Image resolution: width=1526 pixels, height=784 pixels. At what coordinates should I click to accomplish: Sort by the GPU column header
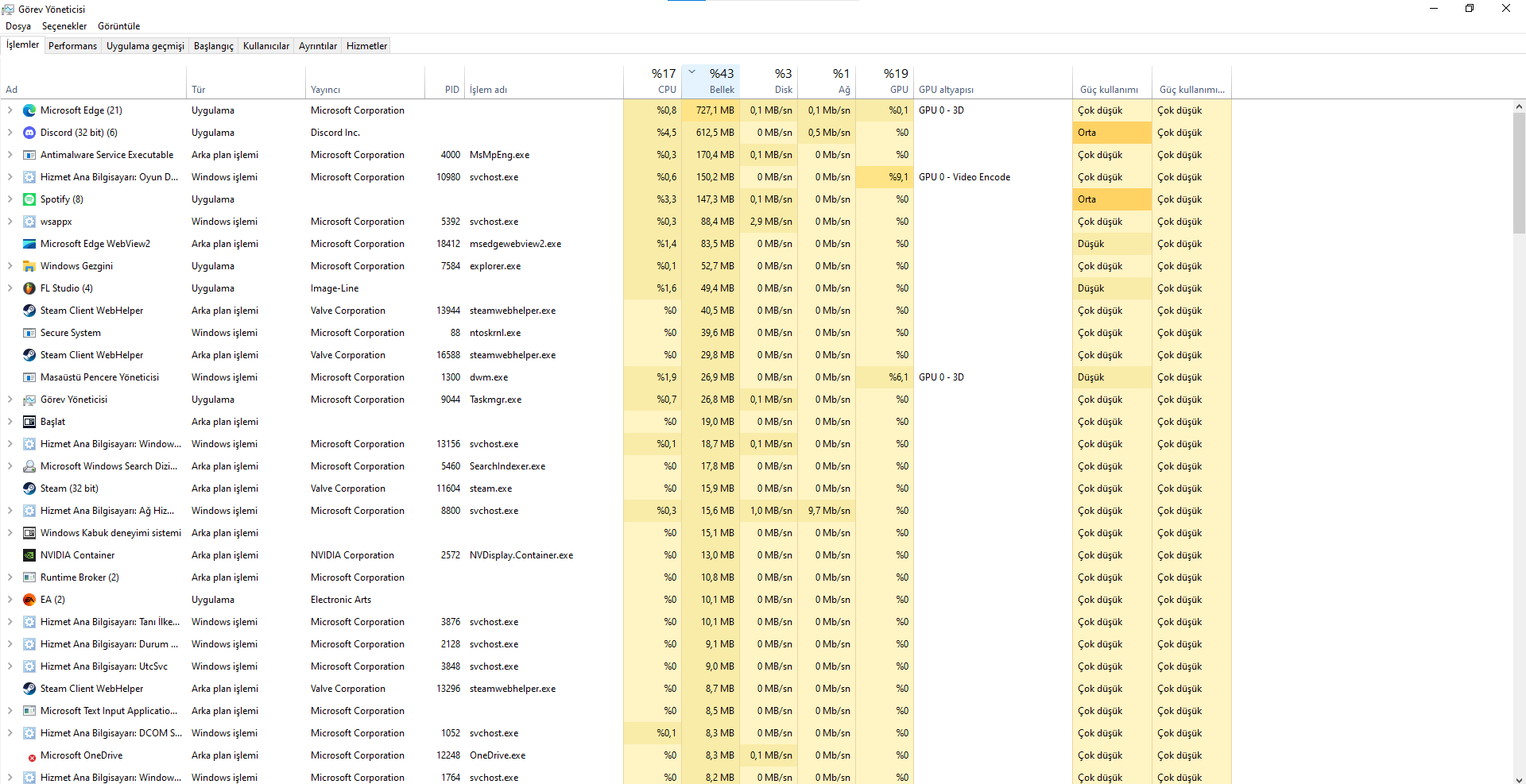[x=885, y=82]
